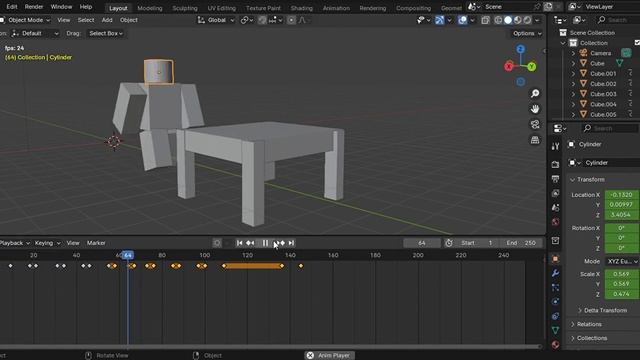Jump to the last frame

coord(291,243)
